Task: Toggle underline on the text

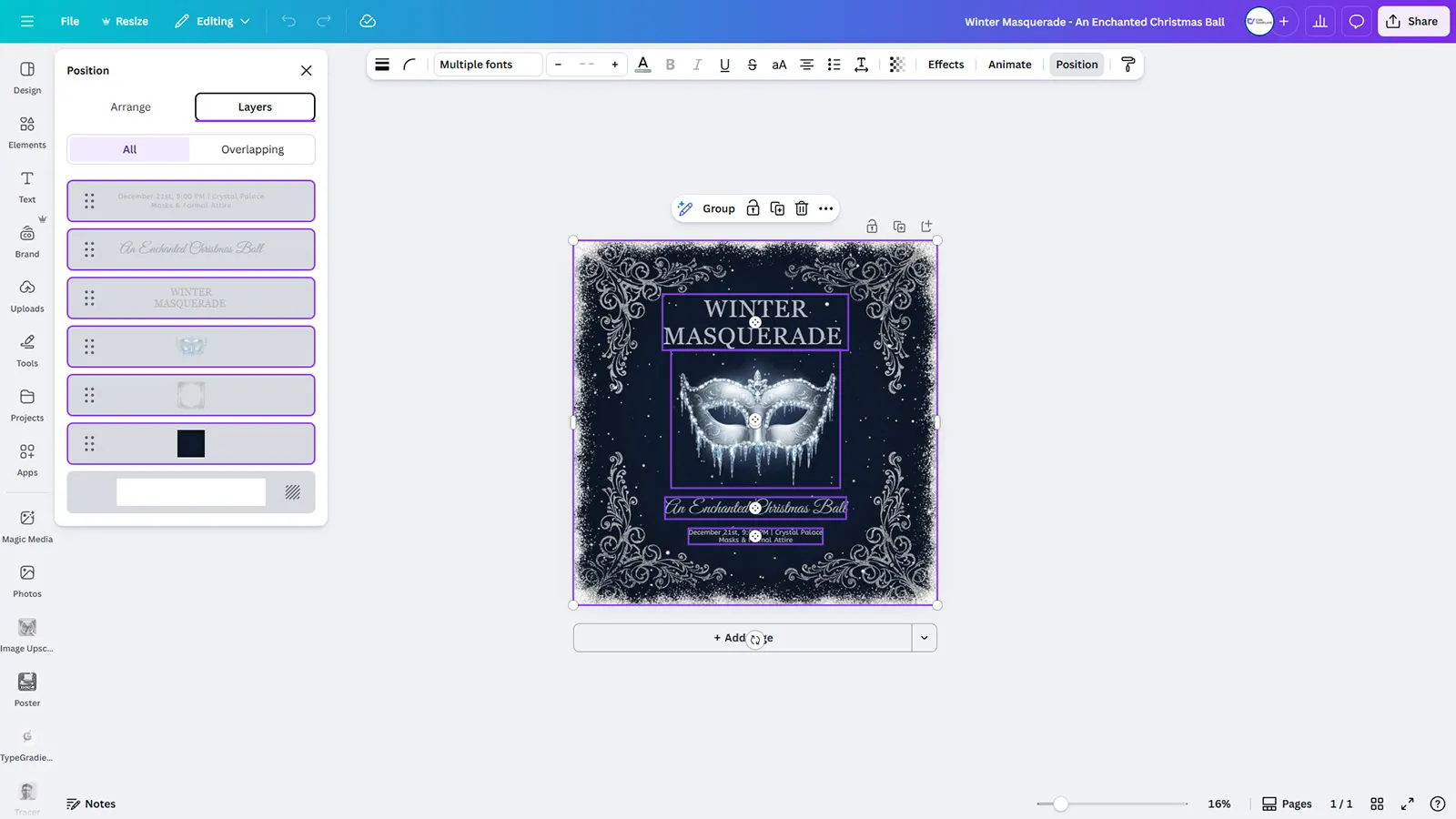Action: (x=724, y=65)
